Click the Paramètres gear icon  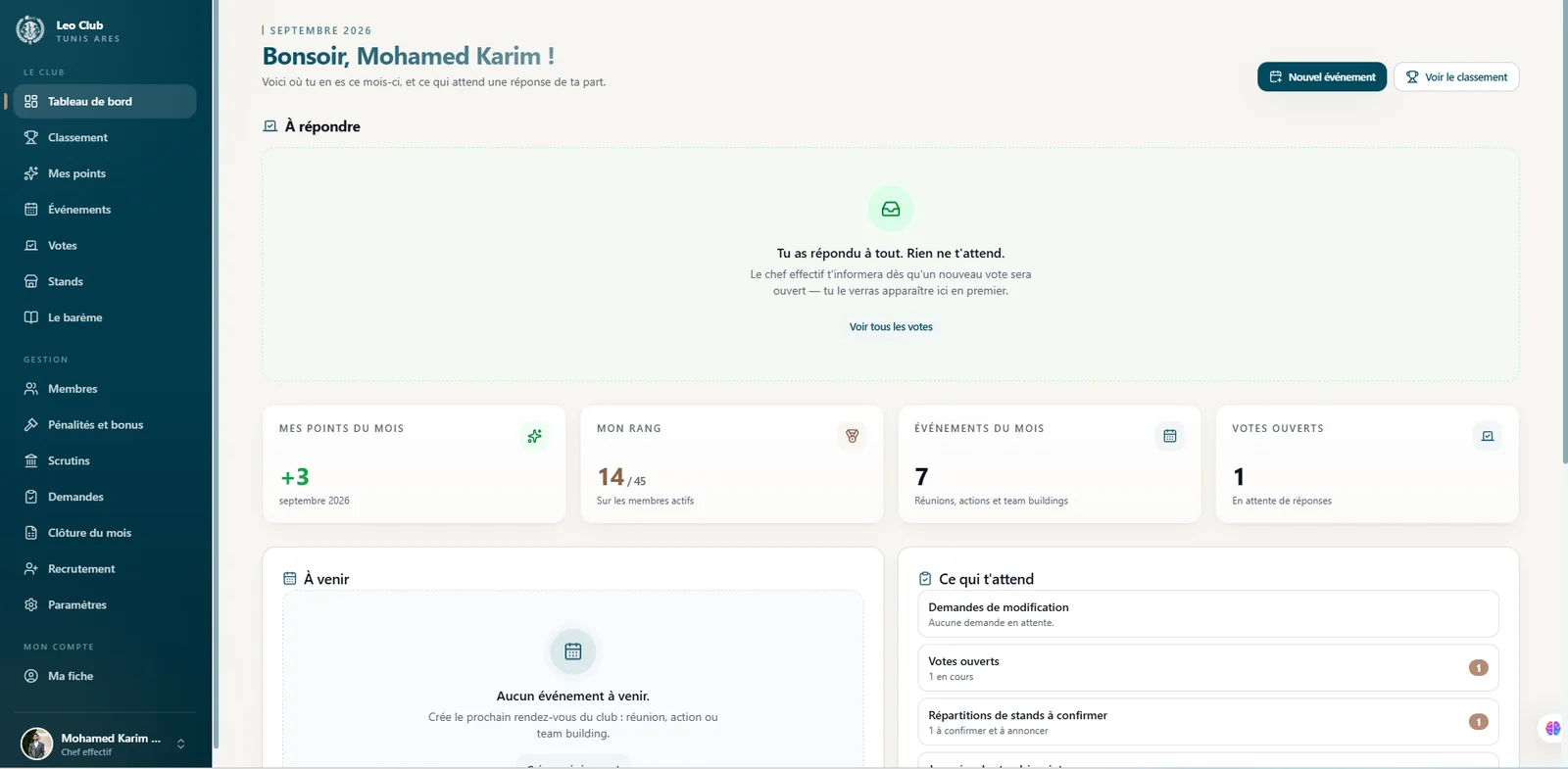pos(31,605)
